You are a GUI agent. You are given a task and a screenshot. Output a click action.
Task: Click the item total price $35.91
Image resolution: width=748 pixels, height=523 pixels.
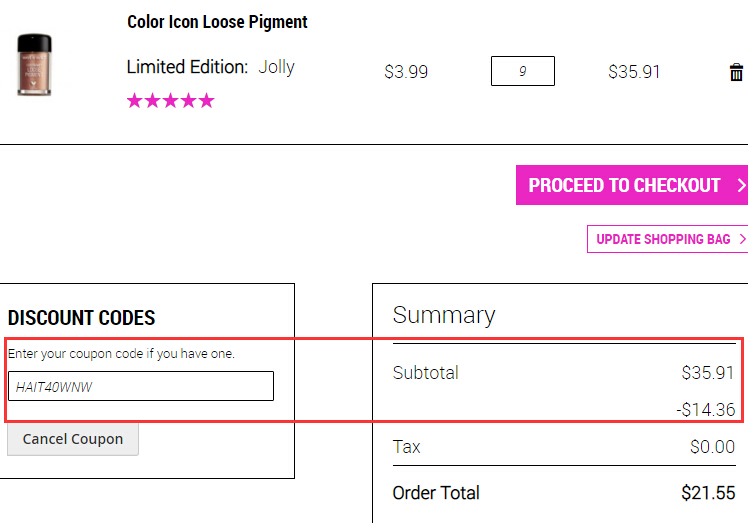point(634,72)
